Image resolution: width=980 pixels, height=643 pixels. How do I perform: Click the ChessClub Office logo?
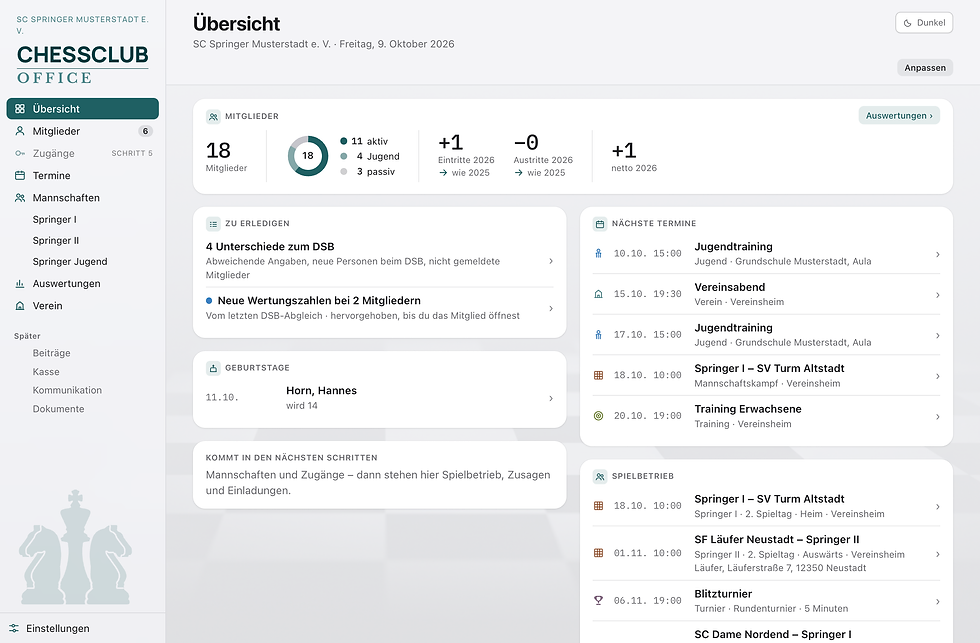[82, 64]
